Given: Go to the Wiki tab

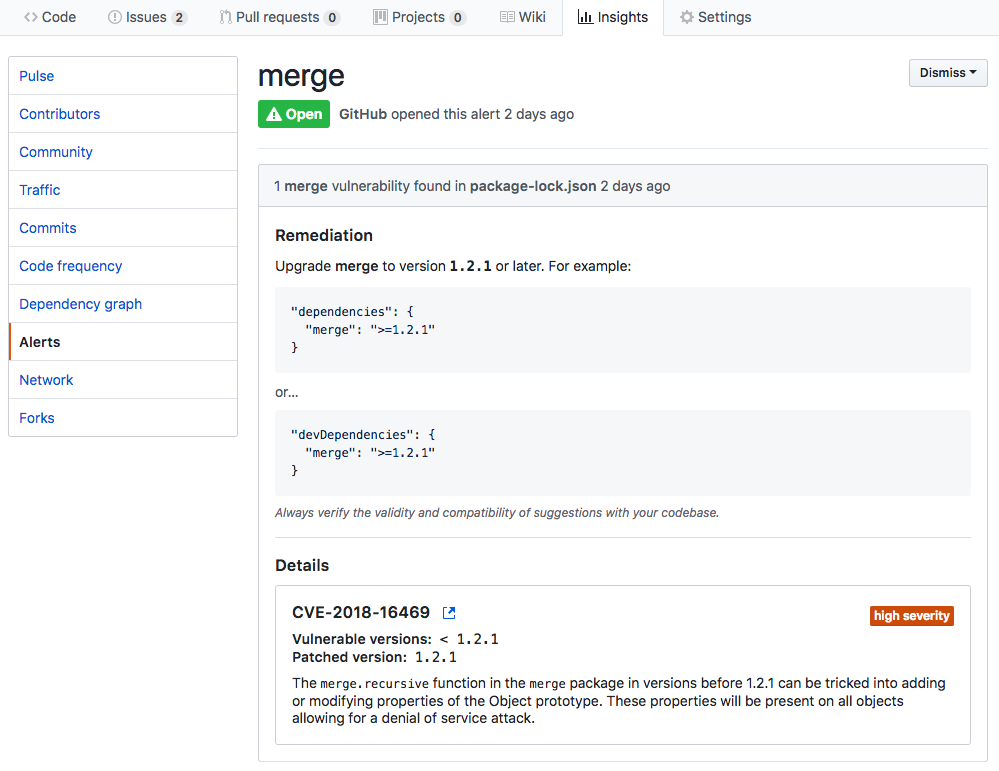Looking at the screenshot, I should [x=523, y=17].
